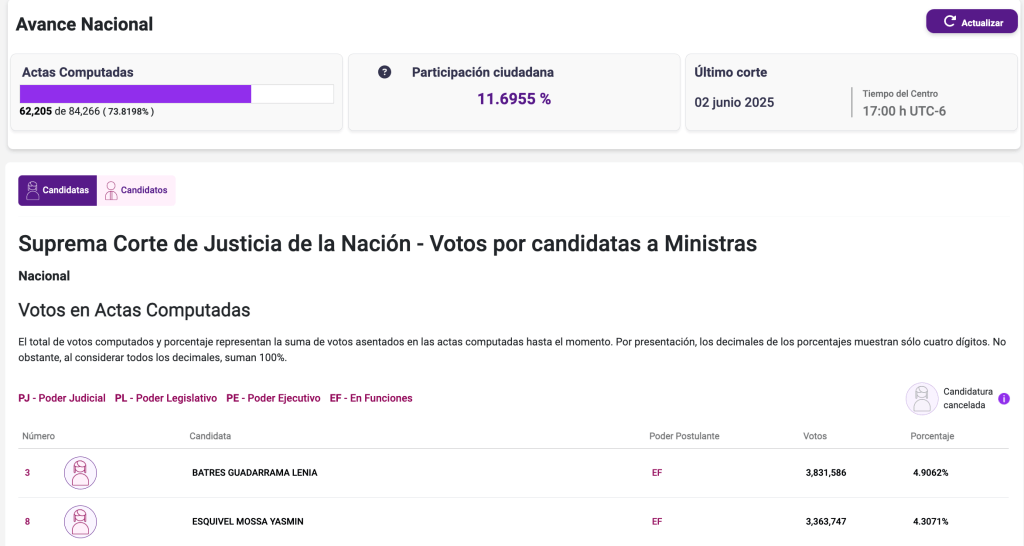This screenshot has height=546, width=1024.
Task: Click the Avance Nacional heading
Action: (84, 24)
